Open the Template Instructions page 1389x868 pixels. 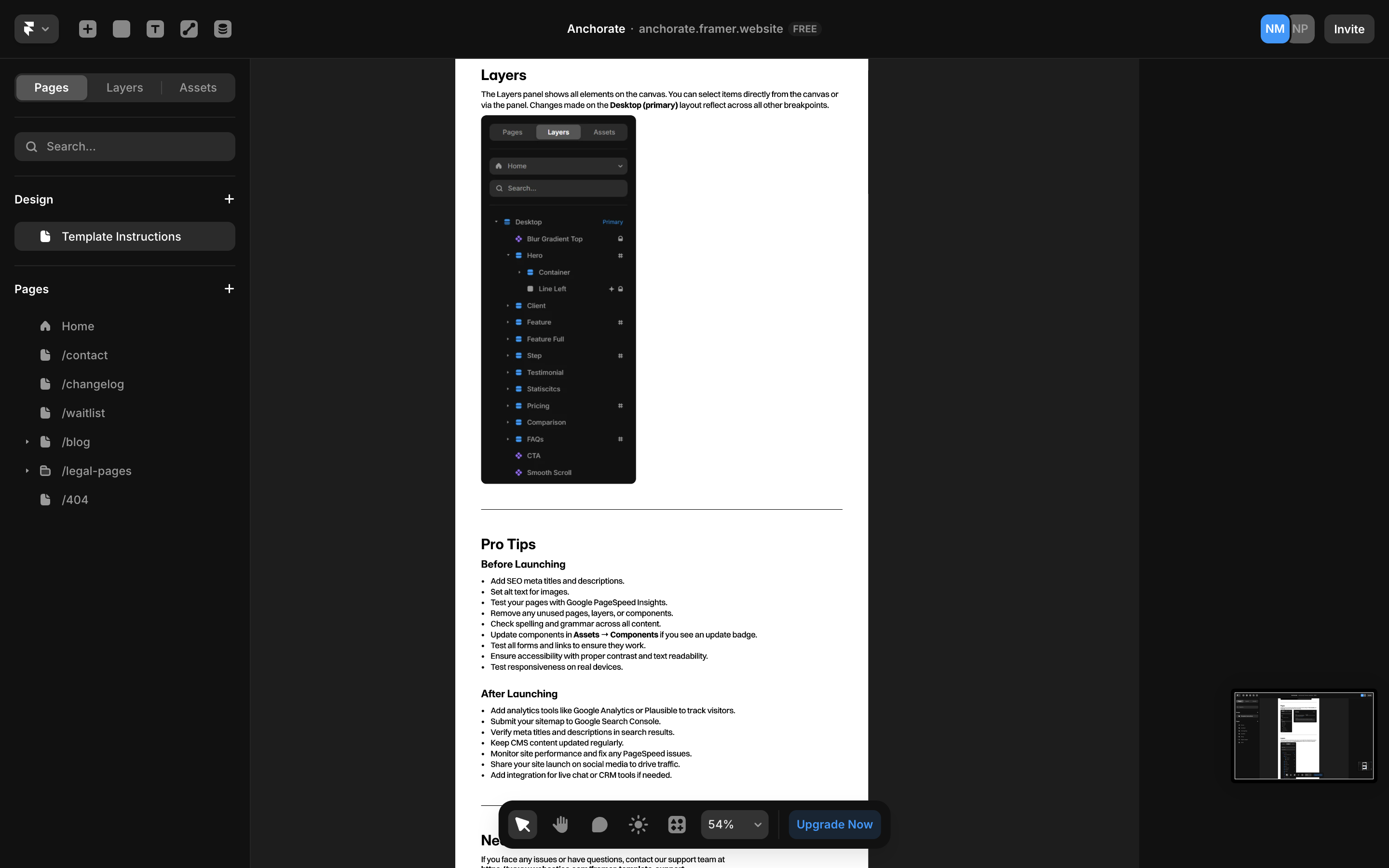[x=124, y=236]
